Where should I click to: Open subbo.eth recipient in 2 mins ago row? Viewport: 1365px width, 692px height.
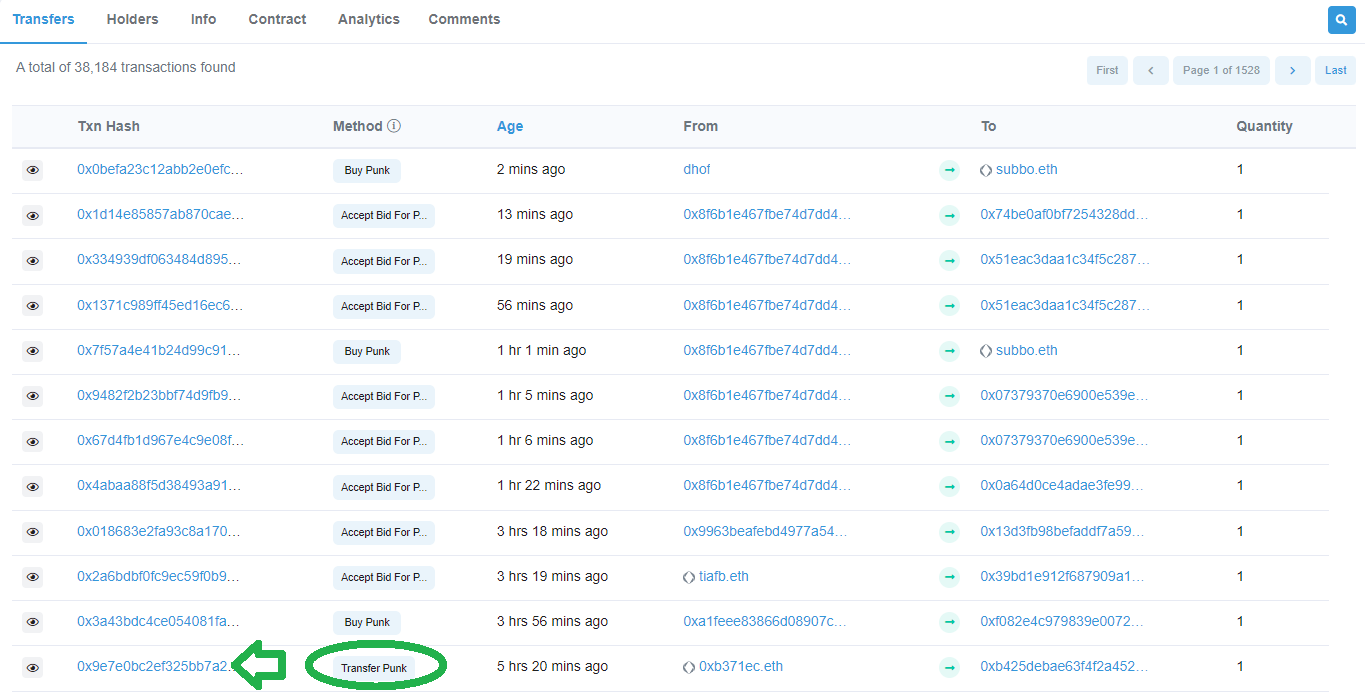1026,169
